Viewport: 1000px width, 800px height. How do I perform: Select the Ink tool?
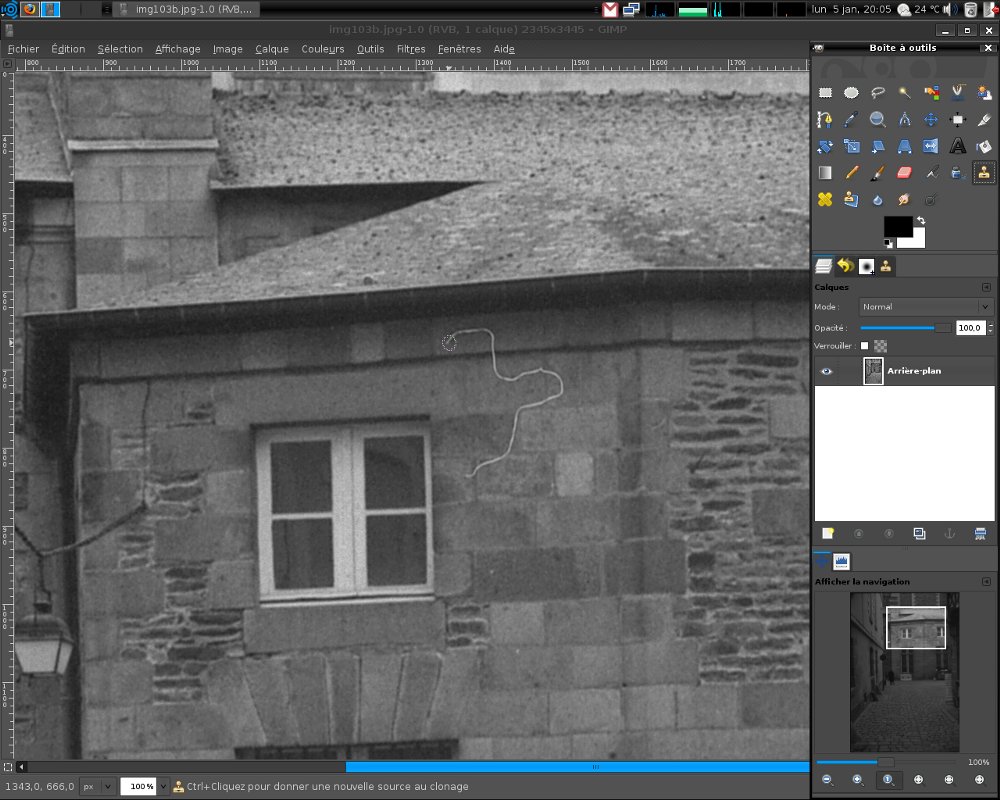957,173
